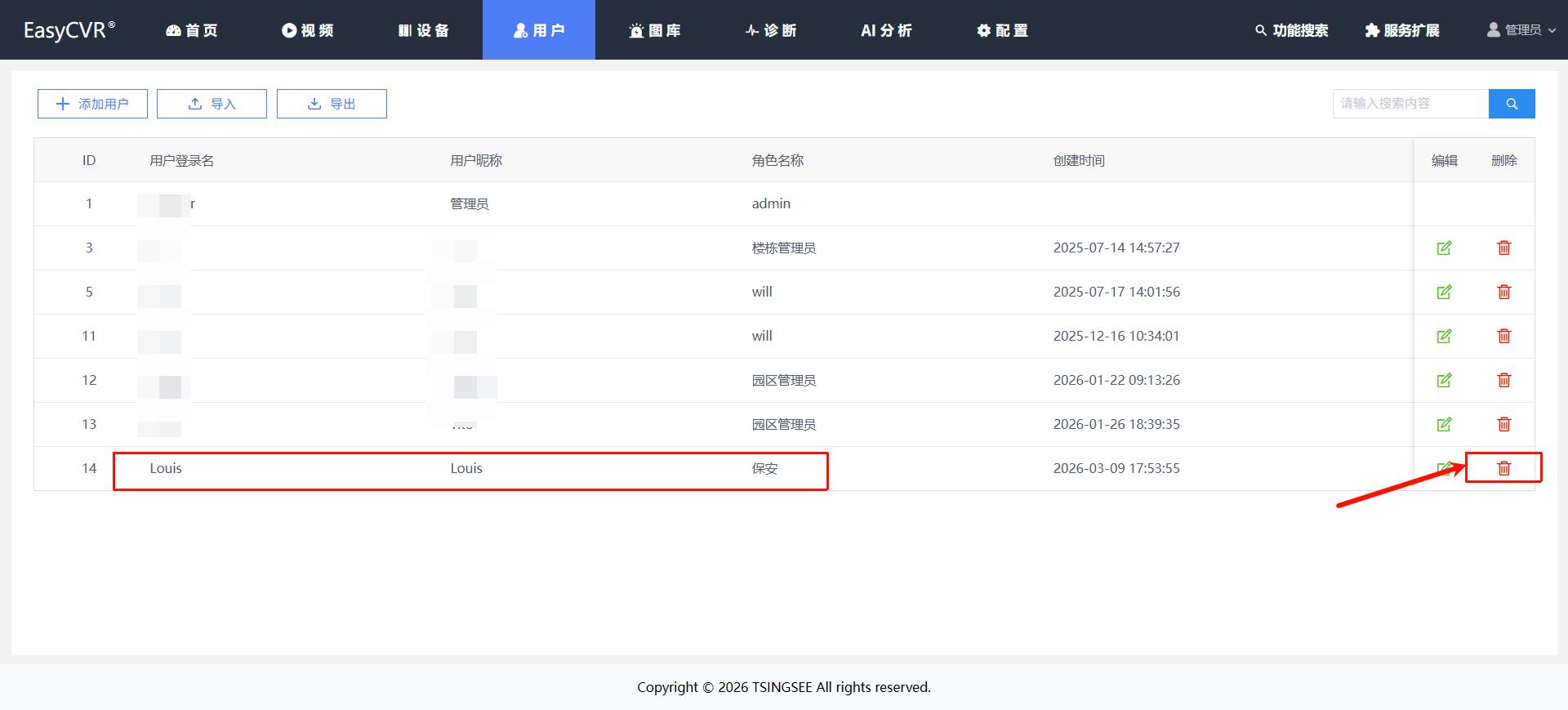Viewport: 1568px width, 710px height.
Task: Click the magnifier search button
Action: click(1511, 104)
